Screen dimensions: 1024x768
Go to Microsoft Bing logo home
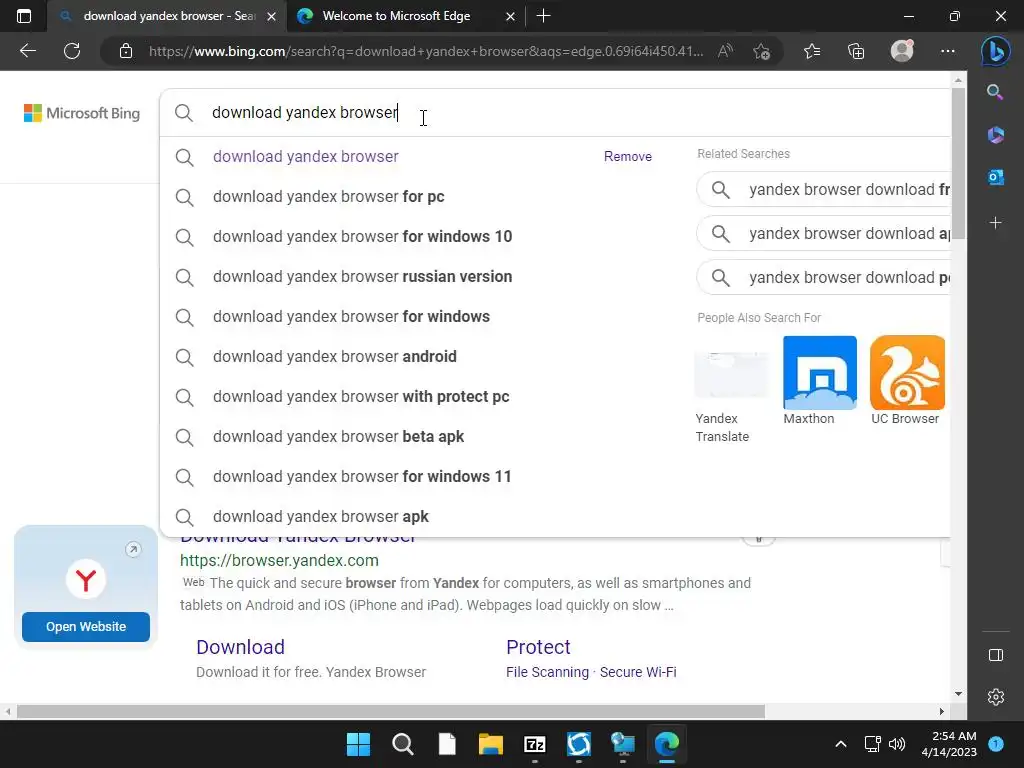click(82, 113)
